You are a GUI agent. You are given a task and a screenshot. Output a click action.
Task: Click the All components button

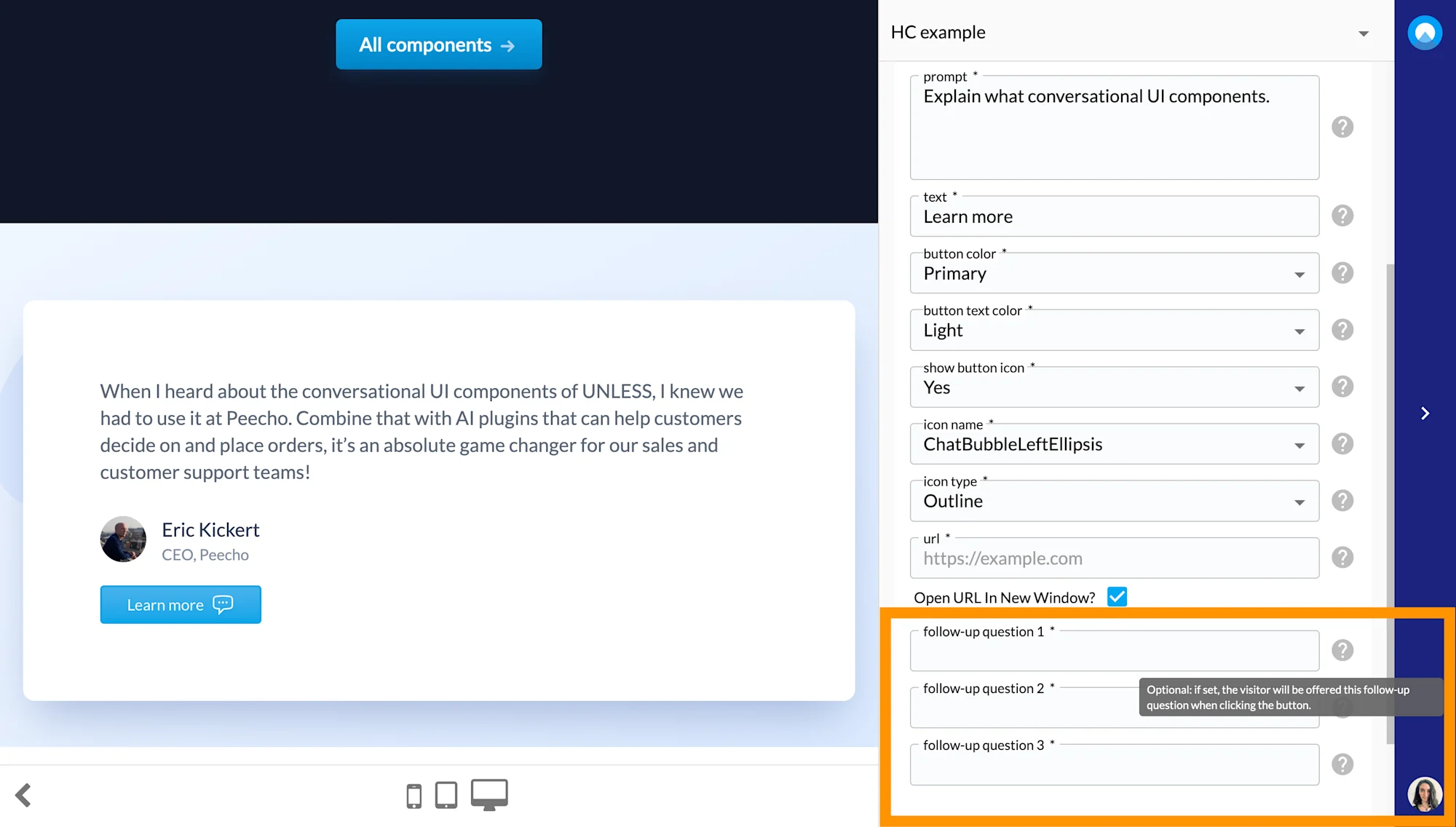tap(438, 44)
